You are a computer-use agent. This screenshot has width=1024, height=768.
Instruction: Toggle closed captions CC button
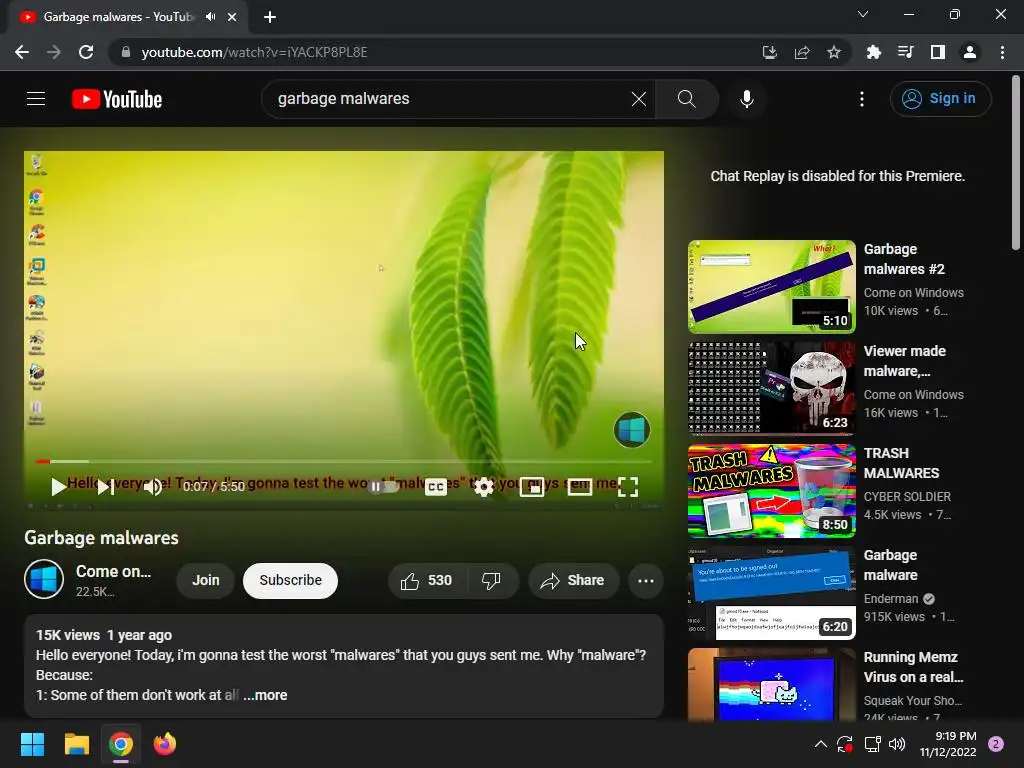(x=436, y=487)
